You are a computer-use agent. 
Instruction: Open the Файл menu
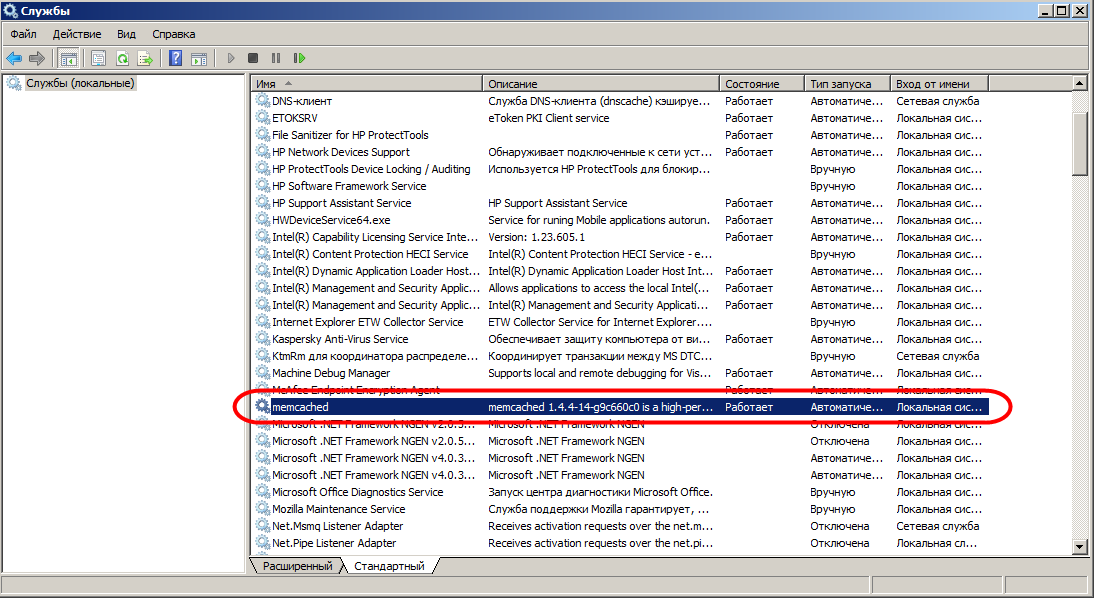point(23,34)
